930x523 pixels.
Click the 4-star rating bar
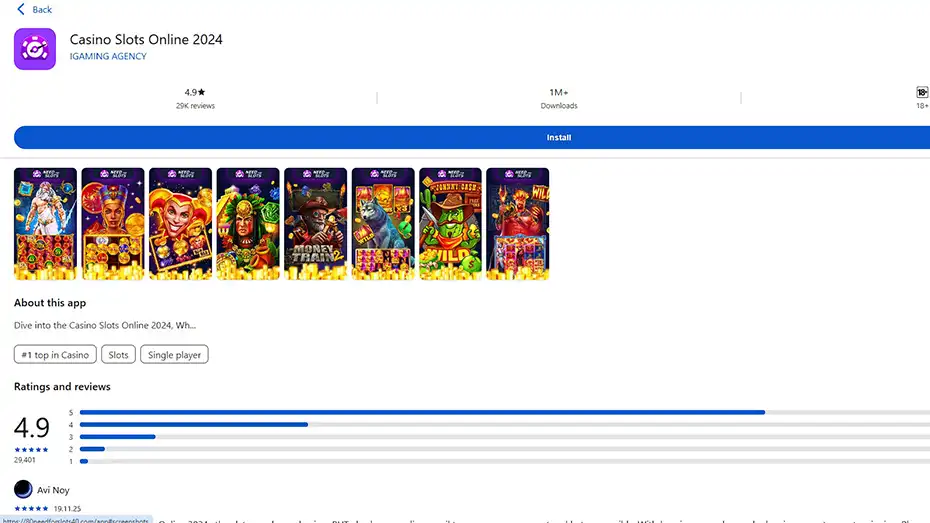(x=500, y=425)
